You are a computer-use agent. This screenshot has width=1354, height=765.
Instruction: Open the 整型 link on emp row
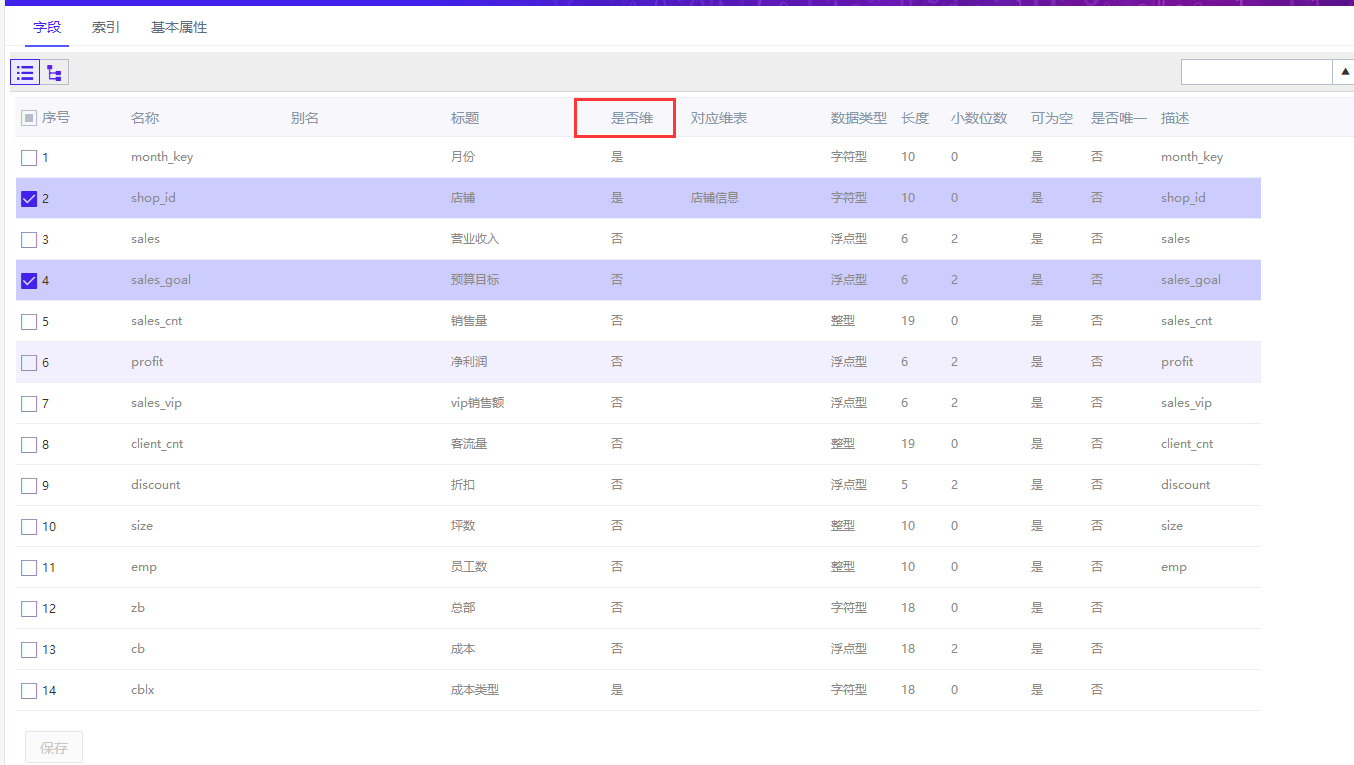tap(843, 566)
